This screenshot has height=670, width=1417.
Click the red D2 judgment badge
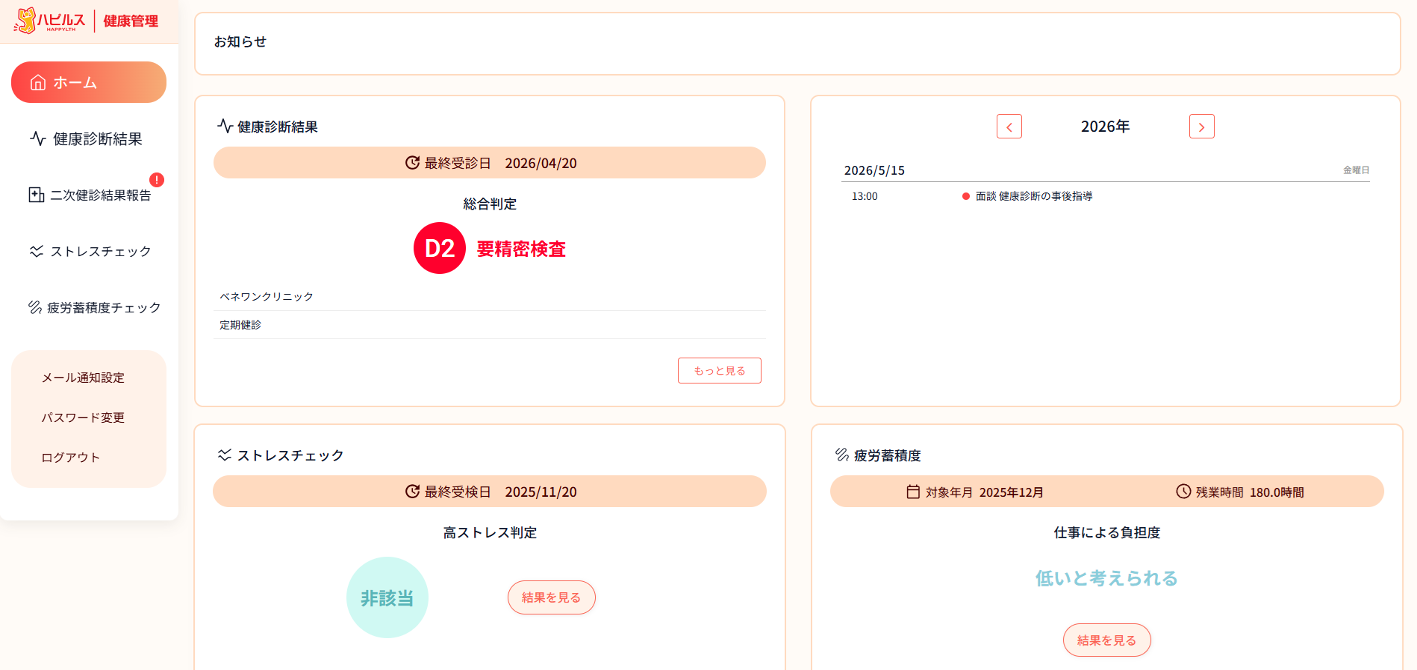(439, 248)
